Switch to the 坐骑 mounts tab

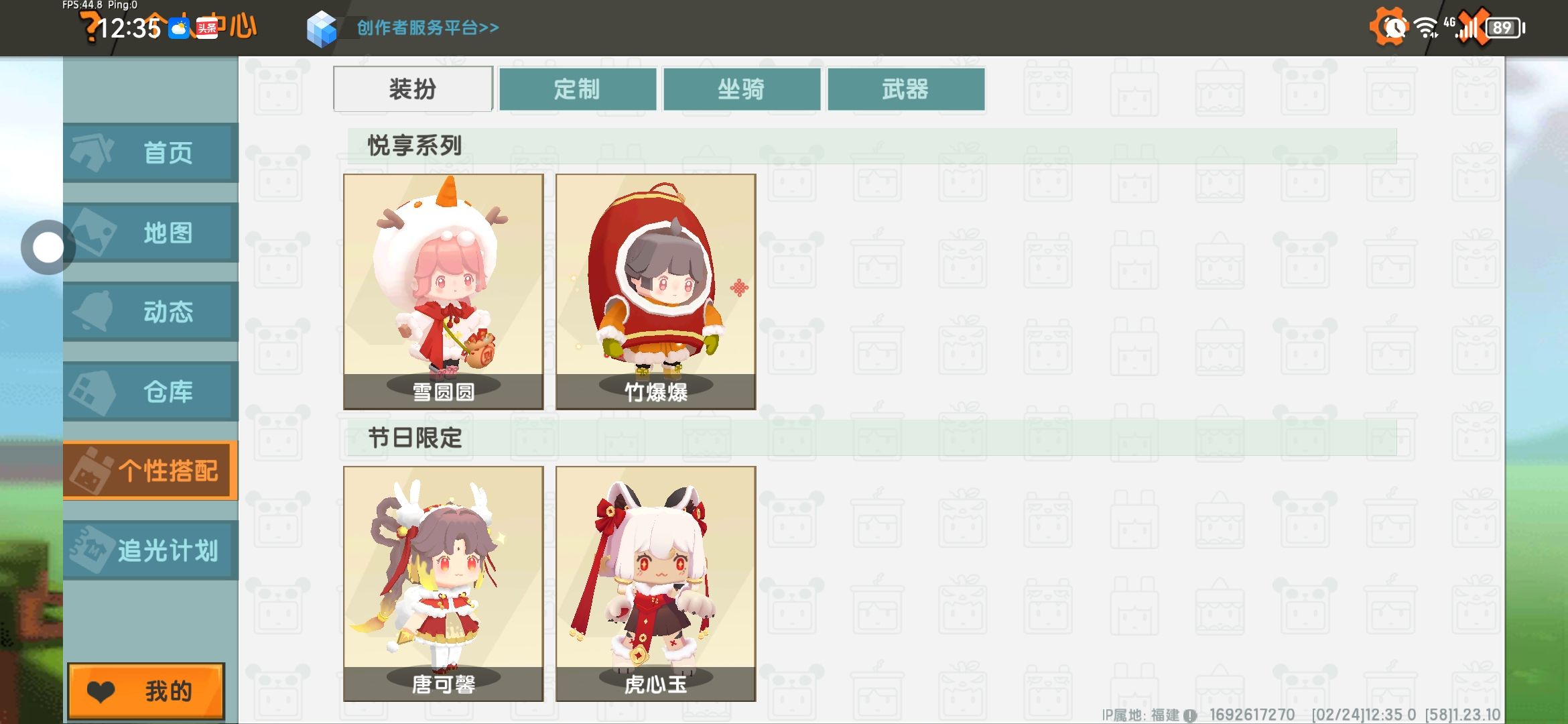click(x=742, y=88)
